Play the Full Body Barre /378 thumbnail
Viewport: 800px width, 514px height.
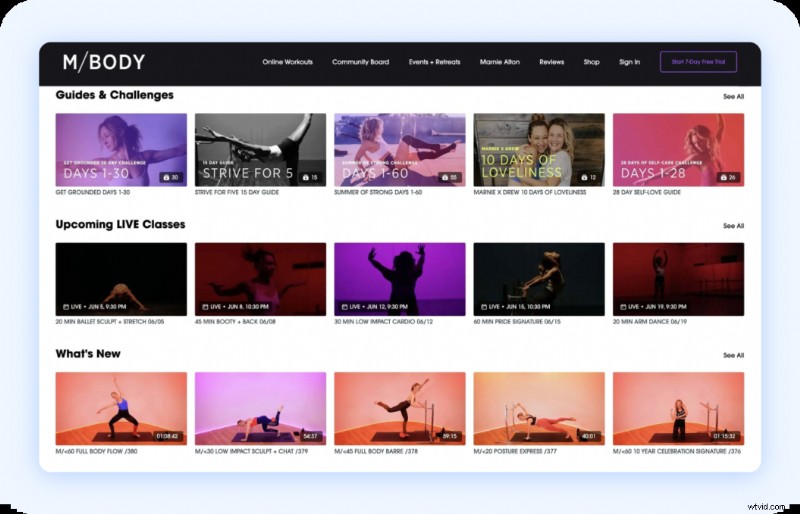pos(399,408)
